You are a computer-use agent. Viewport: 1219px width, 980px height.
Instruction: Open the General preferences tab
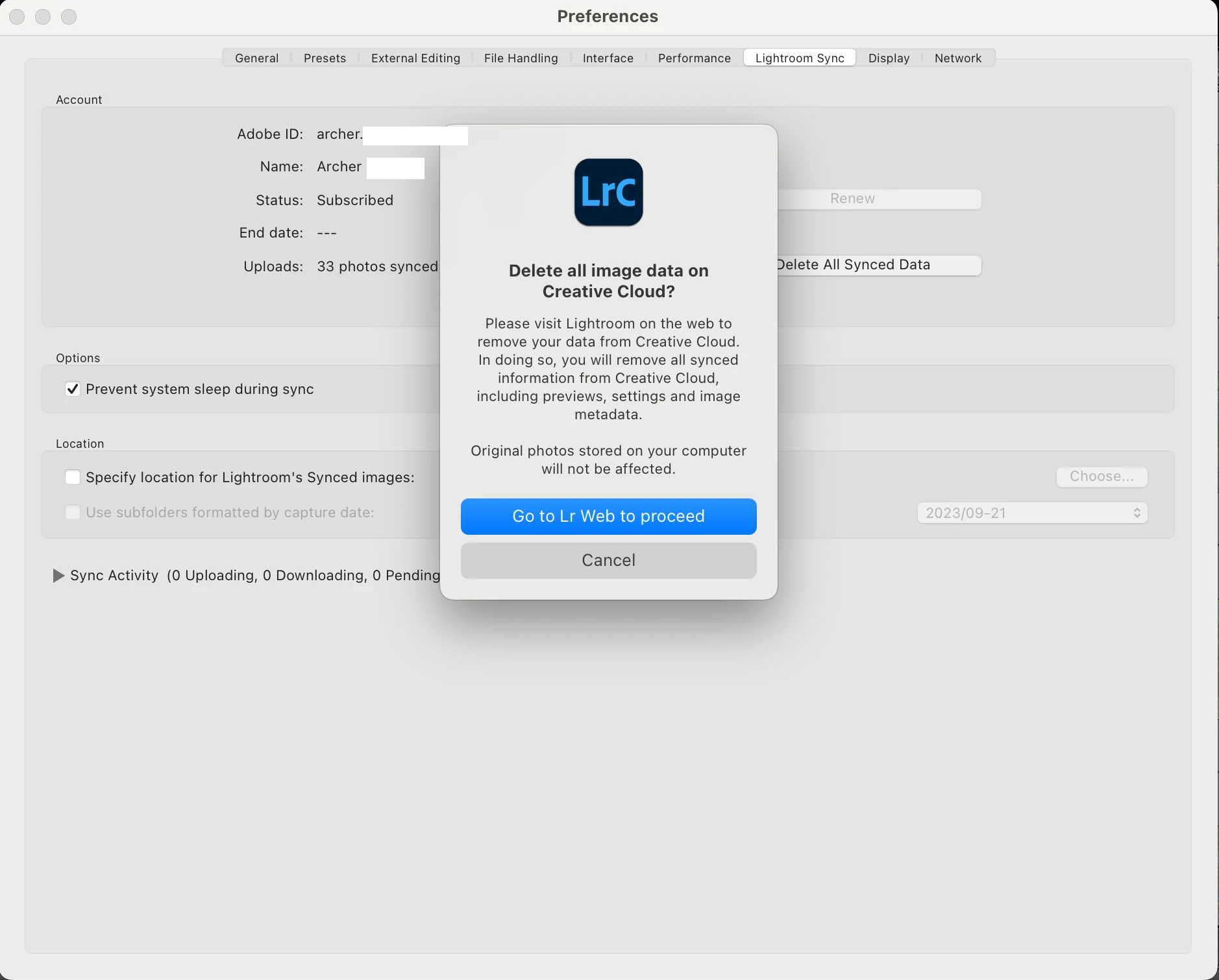click(256, 58)
